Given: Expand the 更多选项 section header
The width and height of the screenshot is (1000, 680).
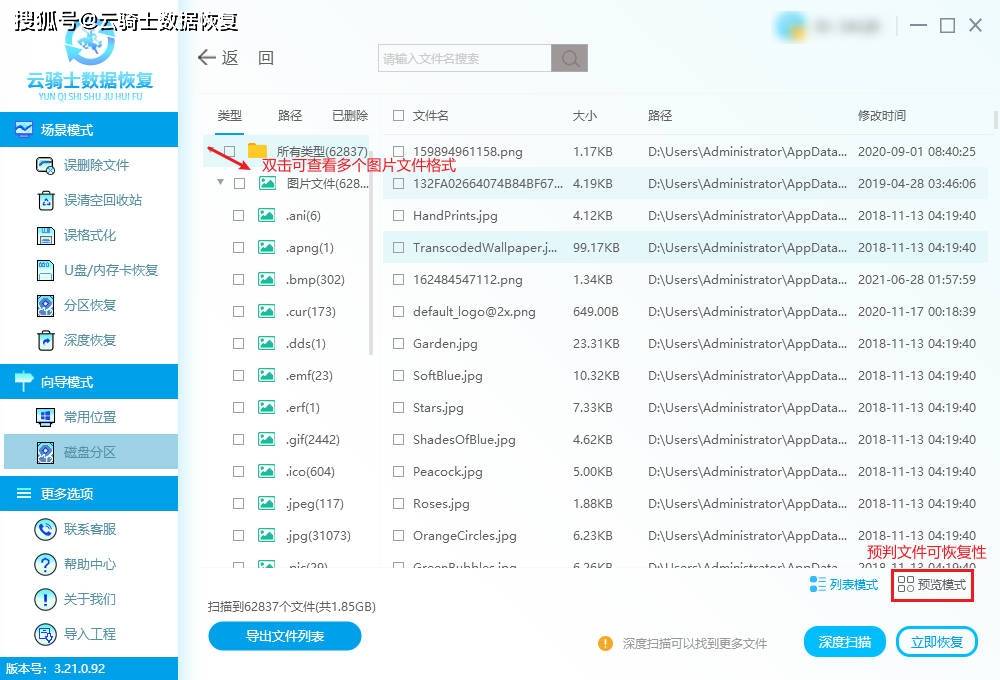Looking at the screenshot, I should click(x=89, y=493).
